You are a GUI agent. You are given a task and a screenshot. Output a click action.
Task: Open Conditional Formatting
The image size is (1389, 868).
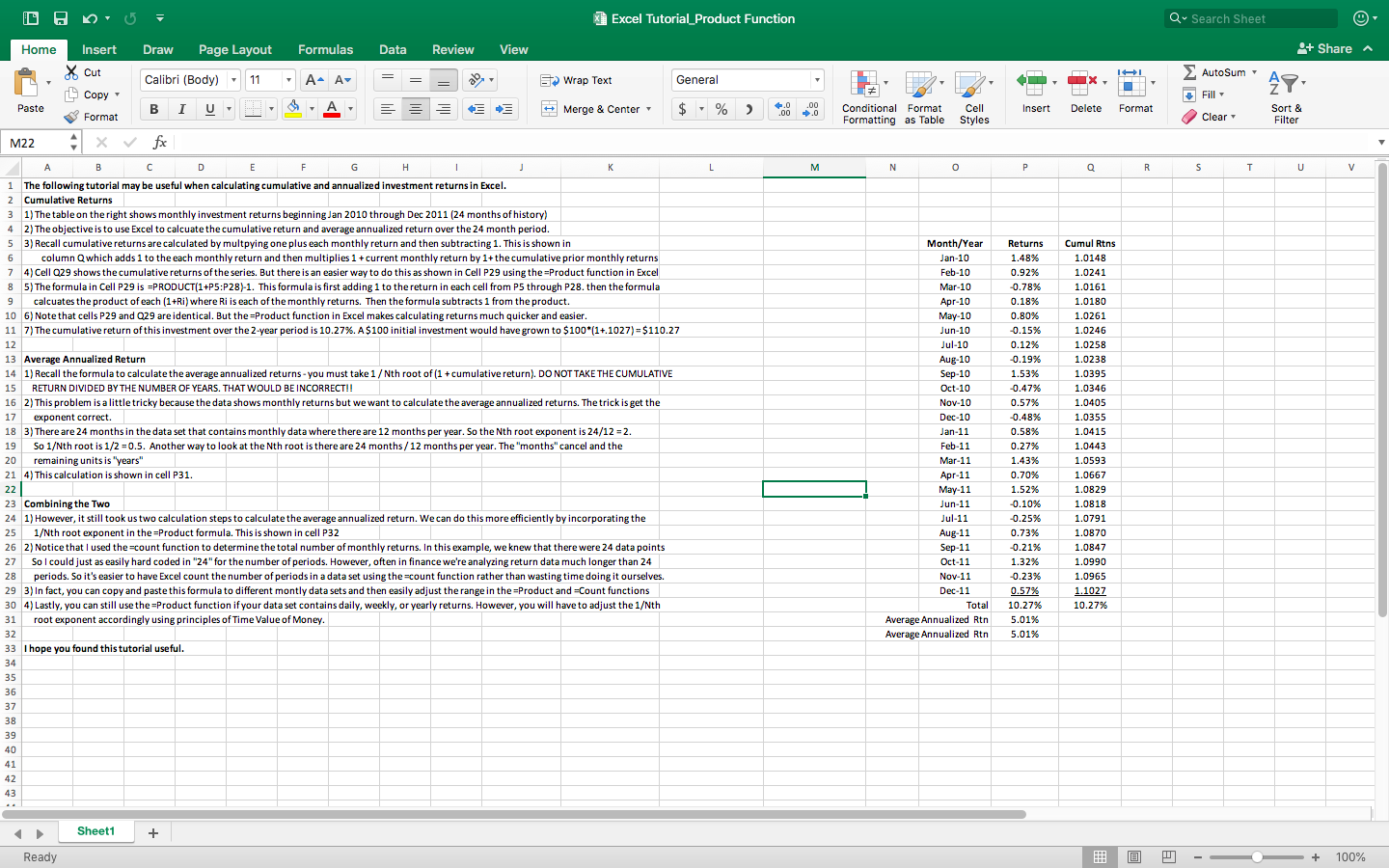(x=868, y=95)
